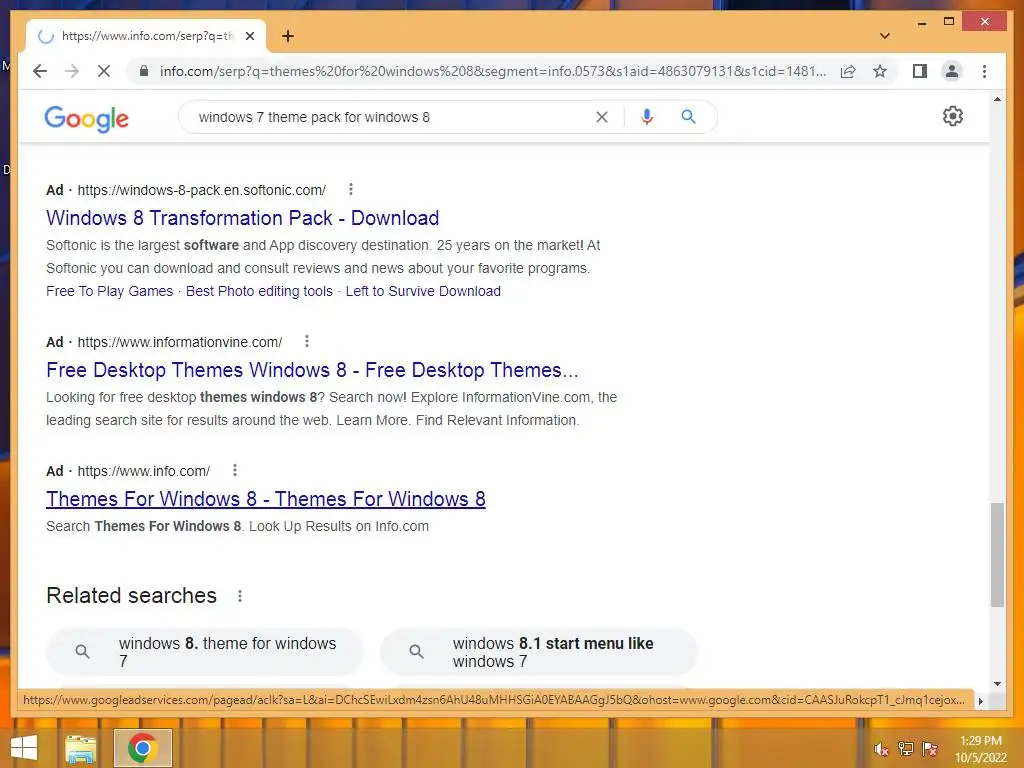Open the tab search chevron
This screenshot has width=1024, height=768.
pos(885,36)
